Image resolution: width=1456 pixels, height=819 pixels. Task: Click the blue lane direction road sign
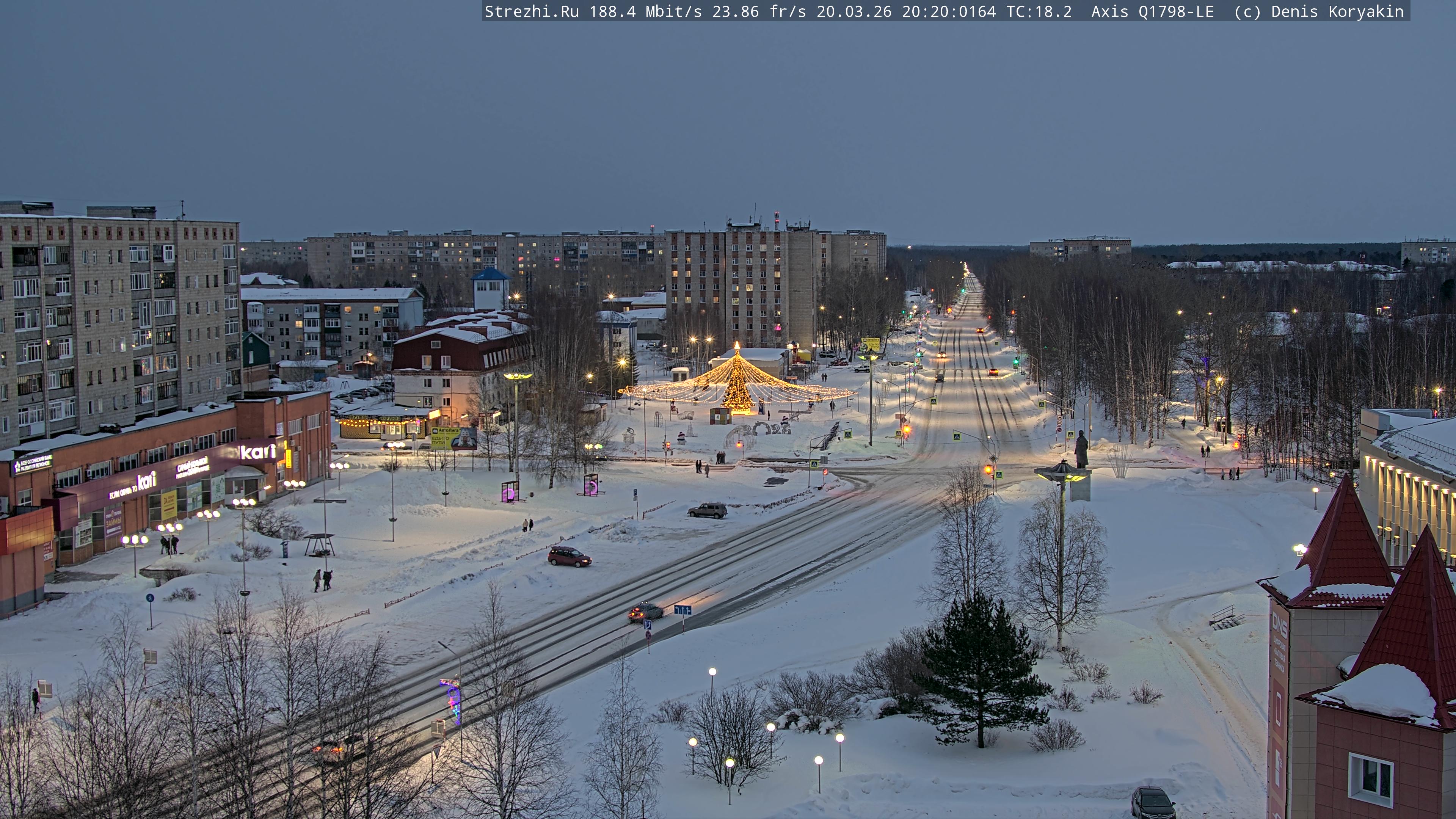click(x=682, y=610)
